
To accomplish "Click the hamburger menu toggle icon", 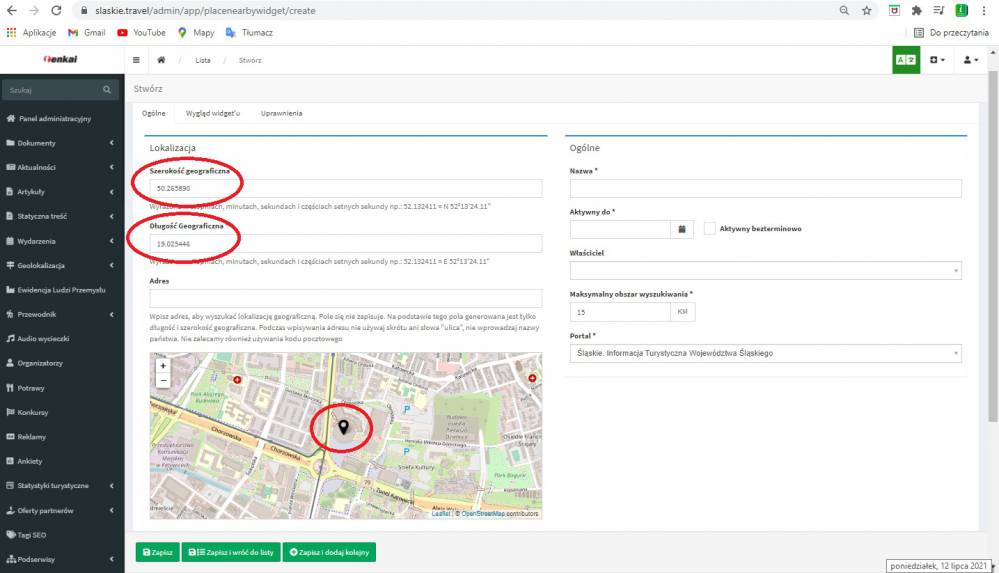I will [x=137, y=60].
